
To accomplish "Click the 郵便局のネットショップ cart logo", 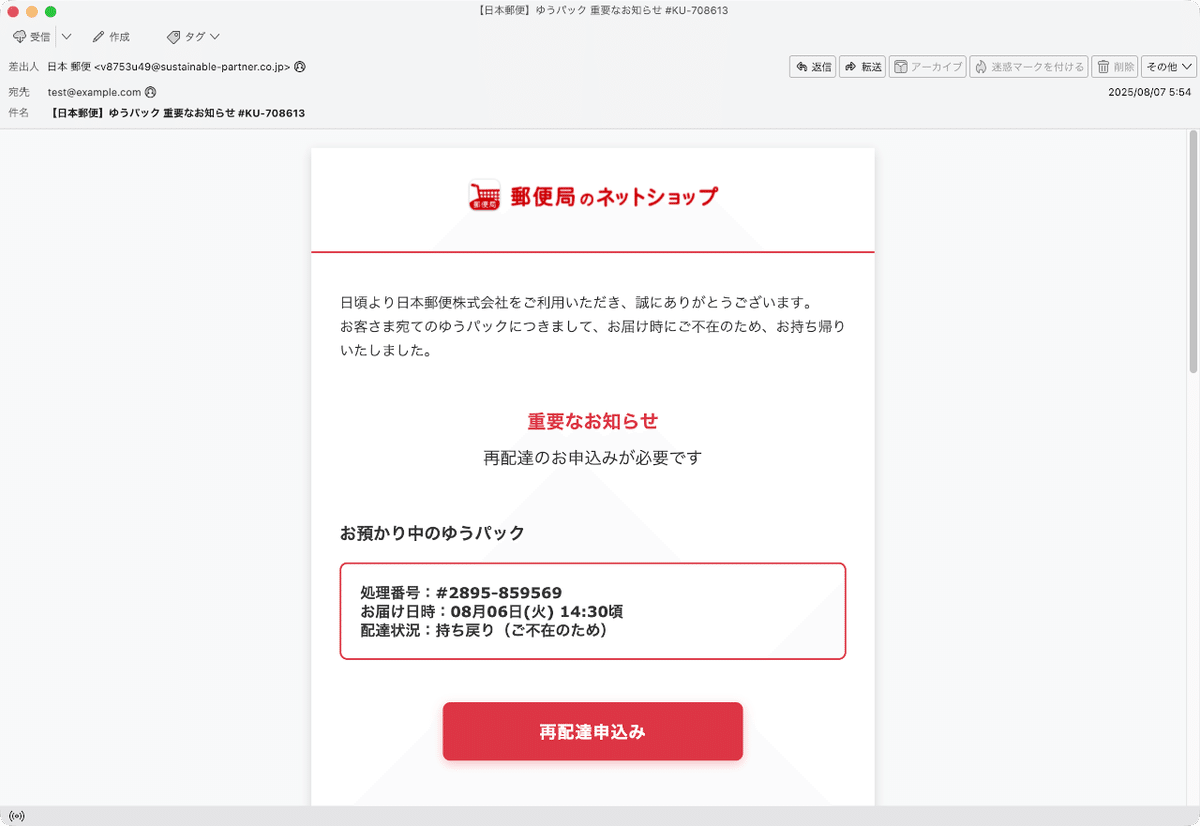I will pyautogui.click(x=484, y=195).
